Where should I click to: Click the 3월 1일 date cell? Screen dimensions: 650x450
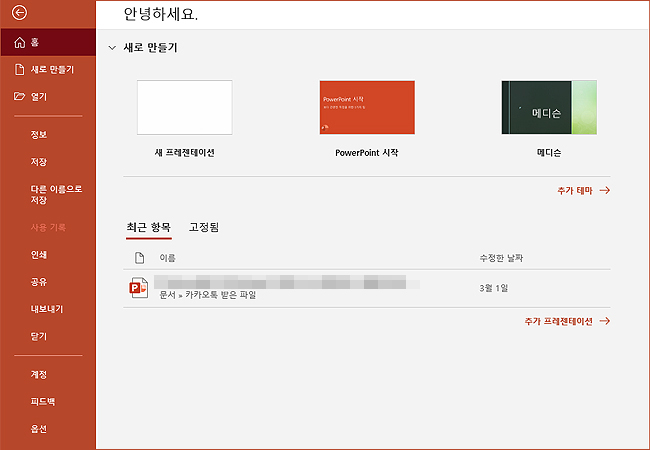(494, 288)
